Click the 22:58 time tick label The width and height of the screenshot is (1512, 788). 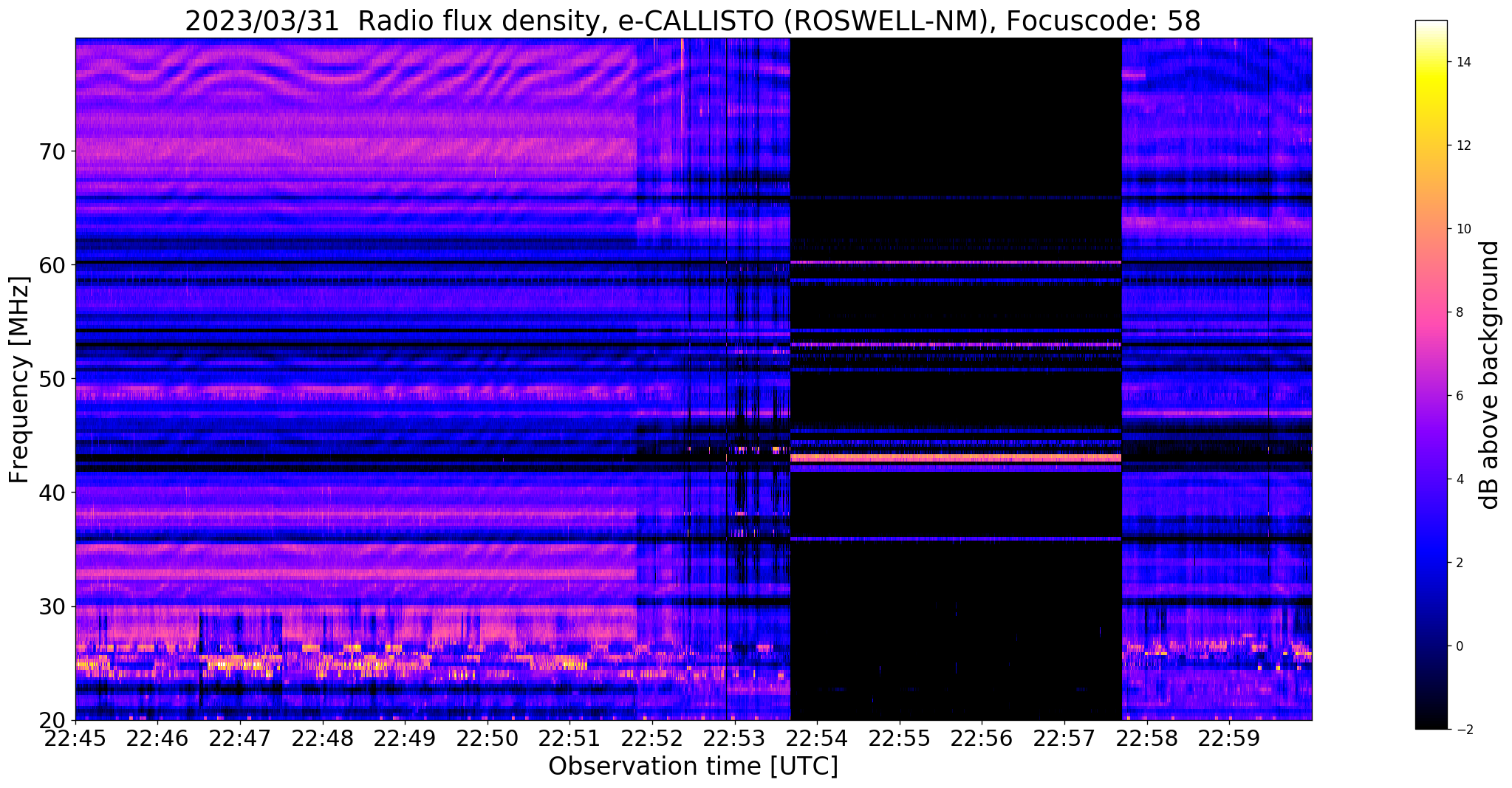coord(1146,737)
